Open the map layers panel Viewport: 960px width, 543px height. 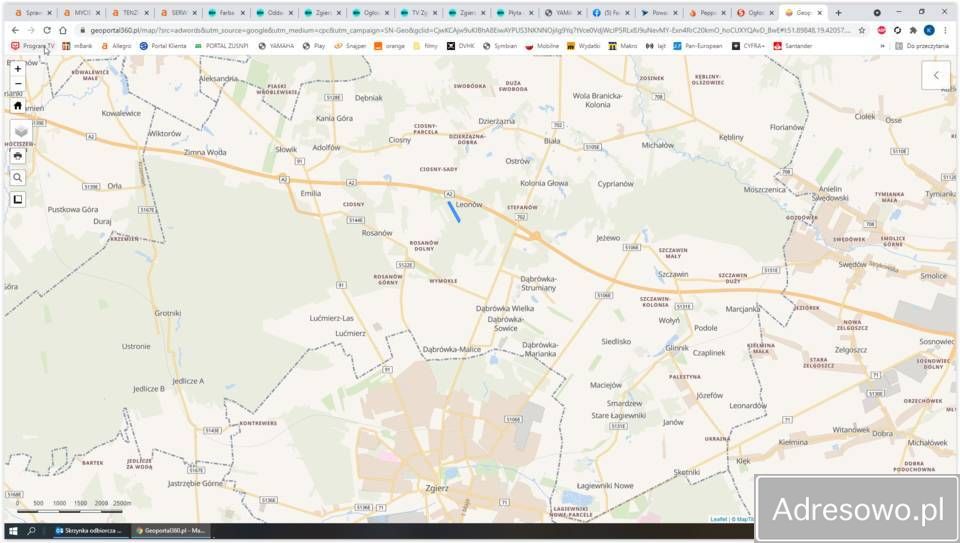pos(21,131)
